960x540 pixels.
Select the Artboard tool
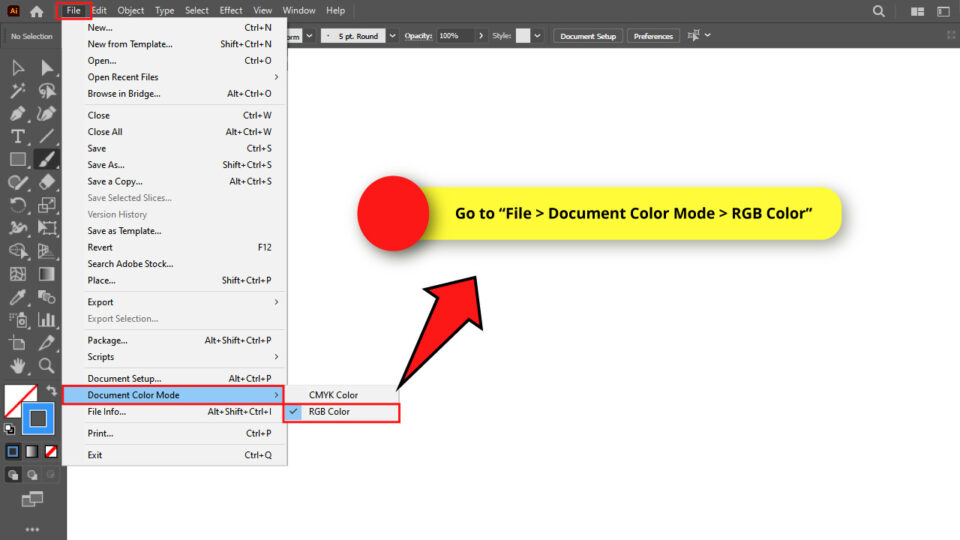(x=18, y=343)
